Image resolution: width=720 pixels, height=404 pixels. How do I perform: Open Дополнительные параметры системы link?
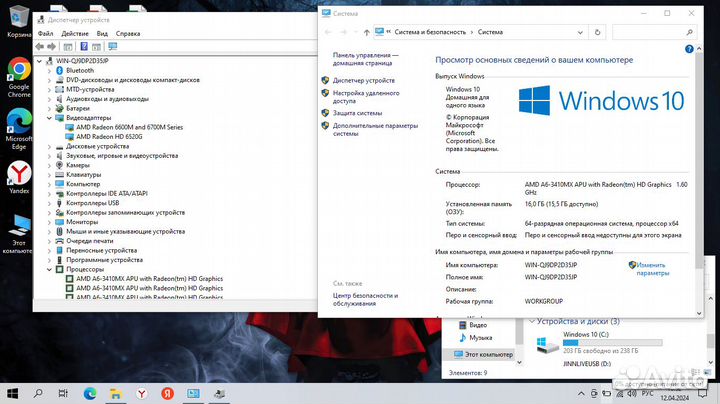pyautogui.click(x=375, y=129)
